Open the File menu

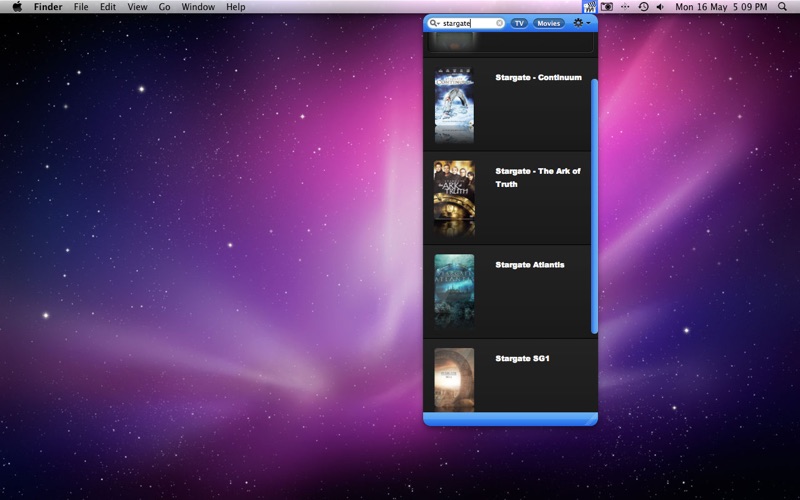[x=81, y=7]
